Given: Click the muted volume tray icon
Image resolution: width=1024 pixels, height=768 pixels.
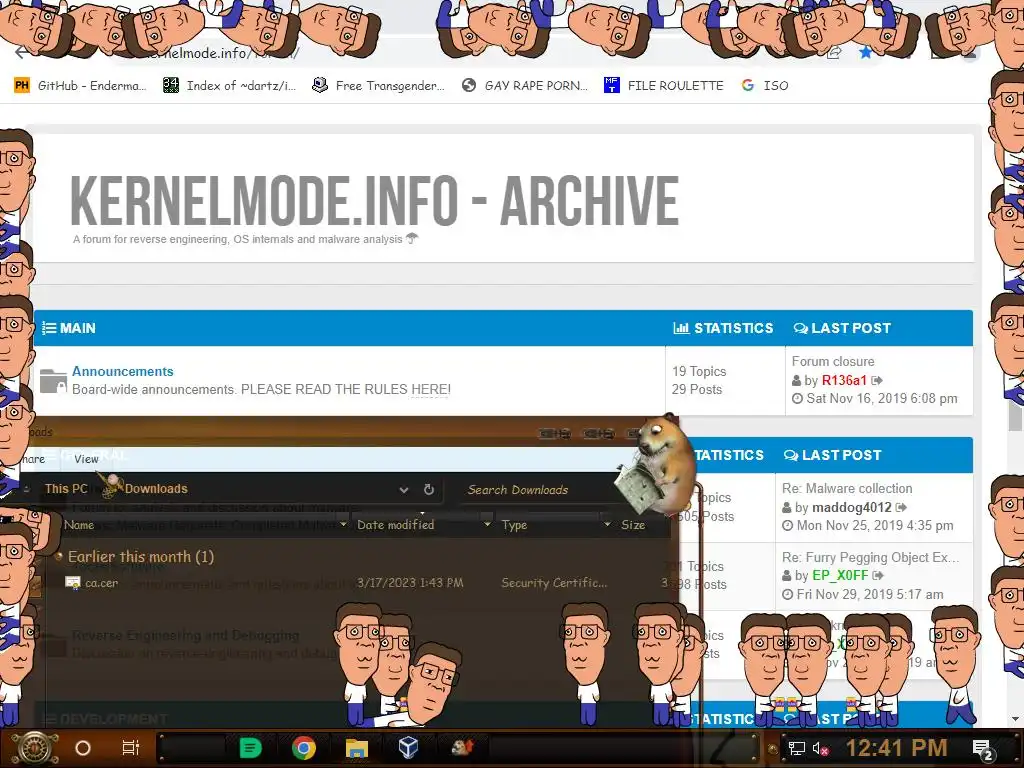Looking at the screenshot, I should point(820,748).
